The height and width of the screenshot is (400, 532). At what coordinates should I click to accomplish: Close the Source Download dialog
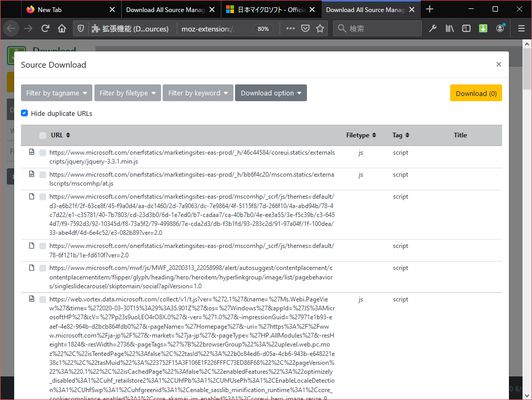498,64
